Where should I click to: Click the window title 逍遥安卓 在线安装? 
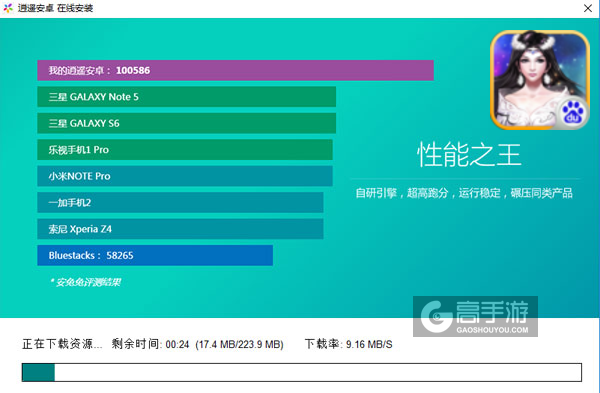(x=55, y=8)
